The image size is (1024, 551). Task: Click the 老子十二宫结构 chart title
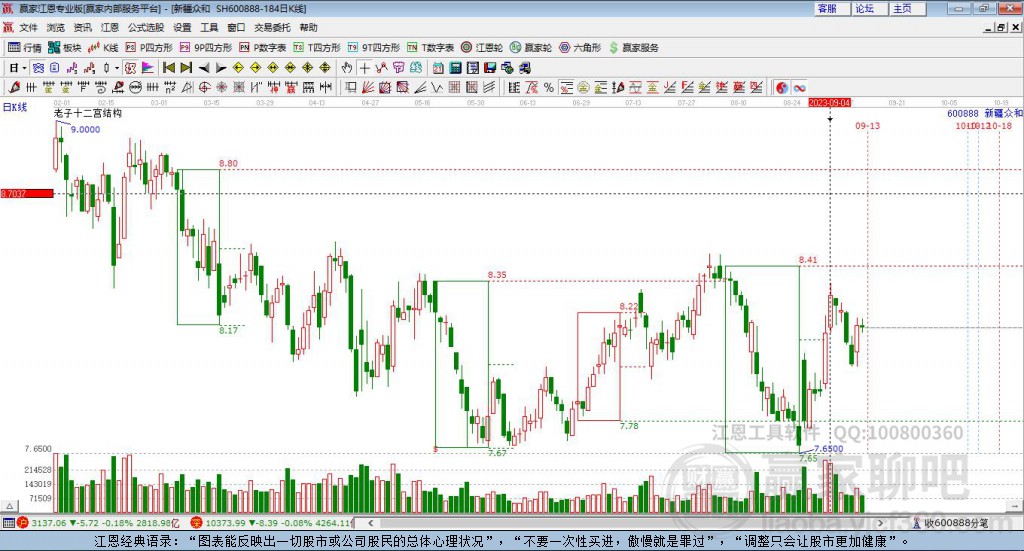(88, 114)
